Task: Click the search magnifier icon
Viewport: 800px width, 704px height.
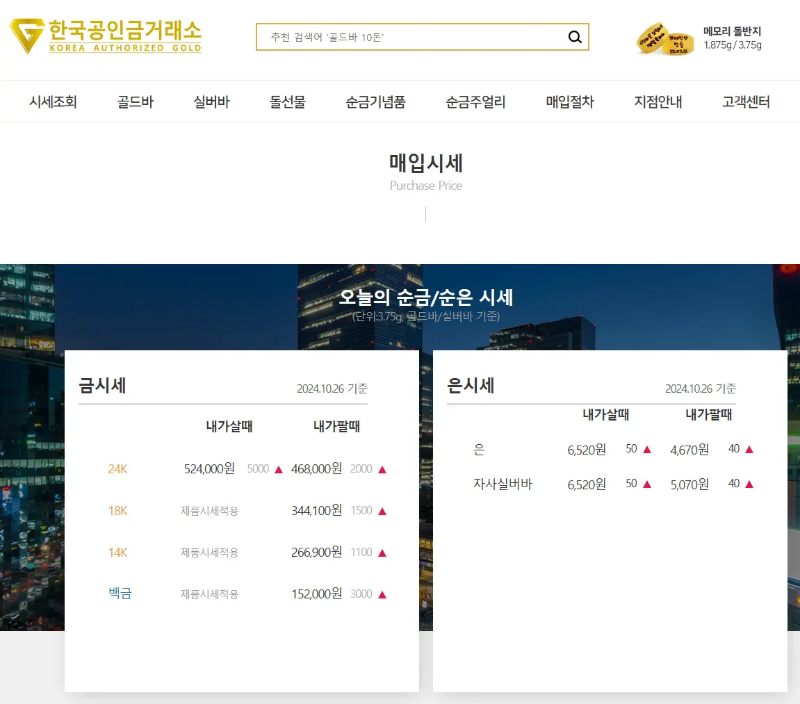Action: coord(575,37)
